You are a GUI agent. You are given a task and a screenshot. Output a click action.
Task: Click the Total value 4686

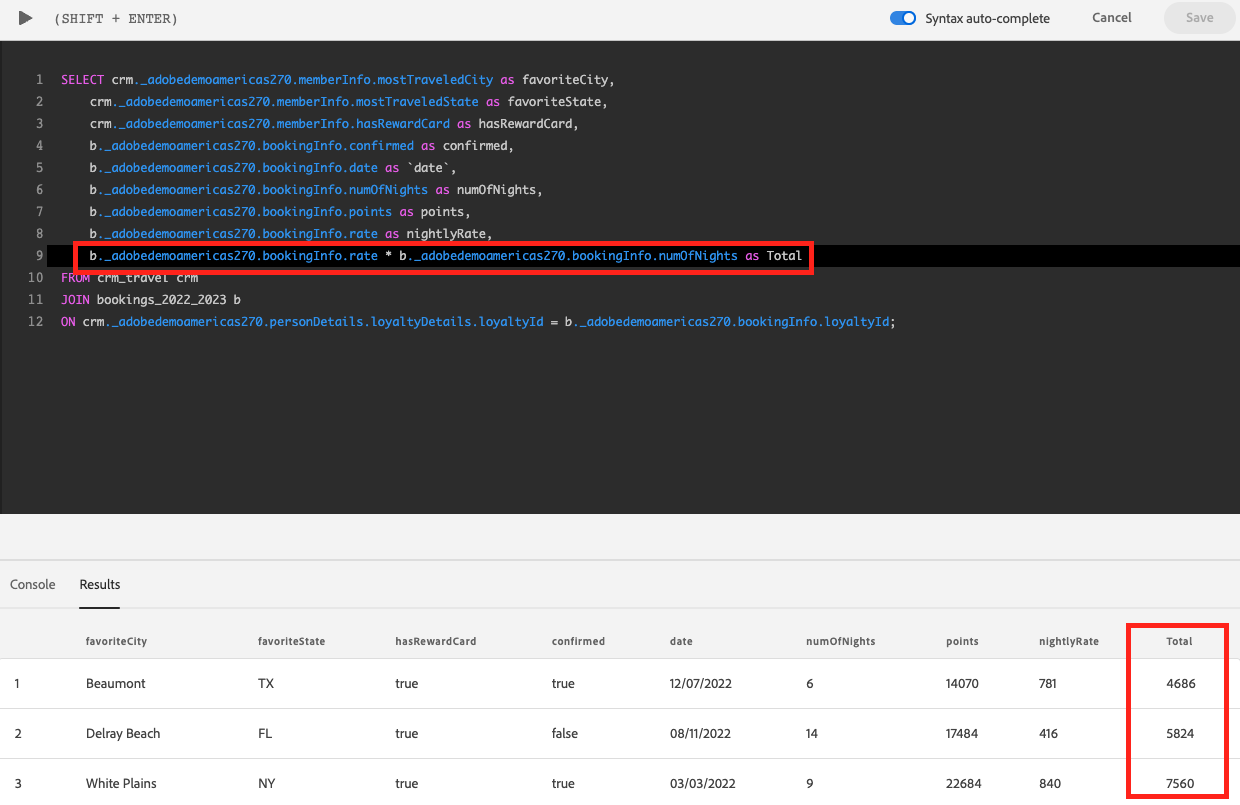tap(1180, 684)
